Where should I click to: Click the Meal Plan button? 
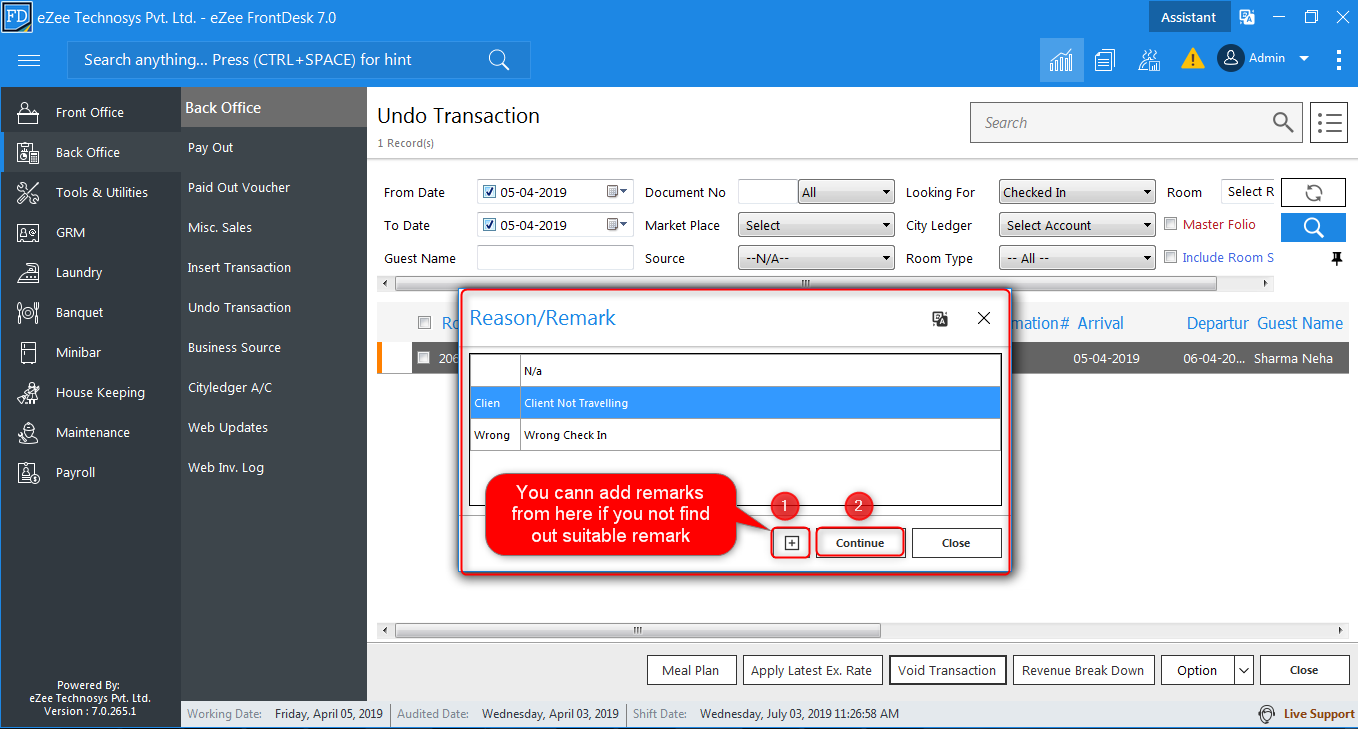[x=691, y=670]
